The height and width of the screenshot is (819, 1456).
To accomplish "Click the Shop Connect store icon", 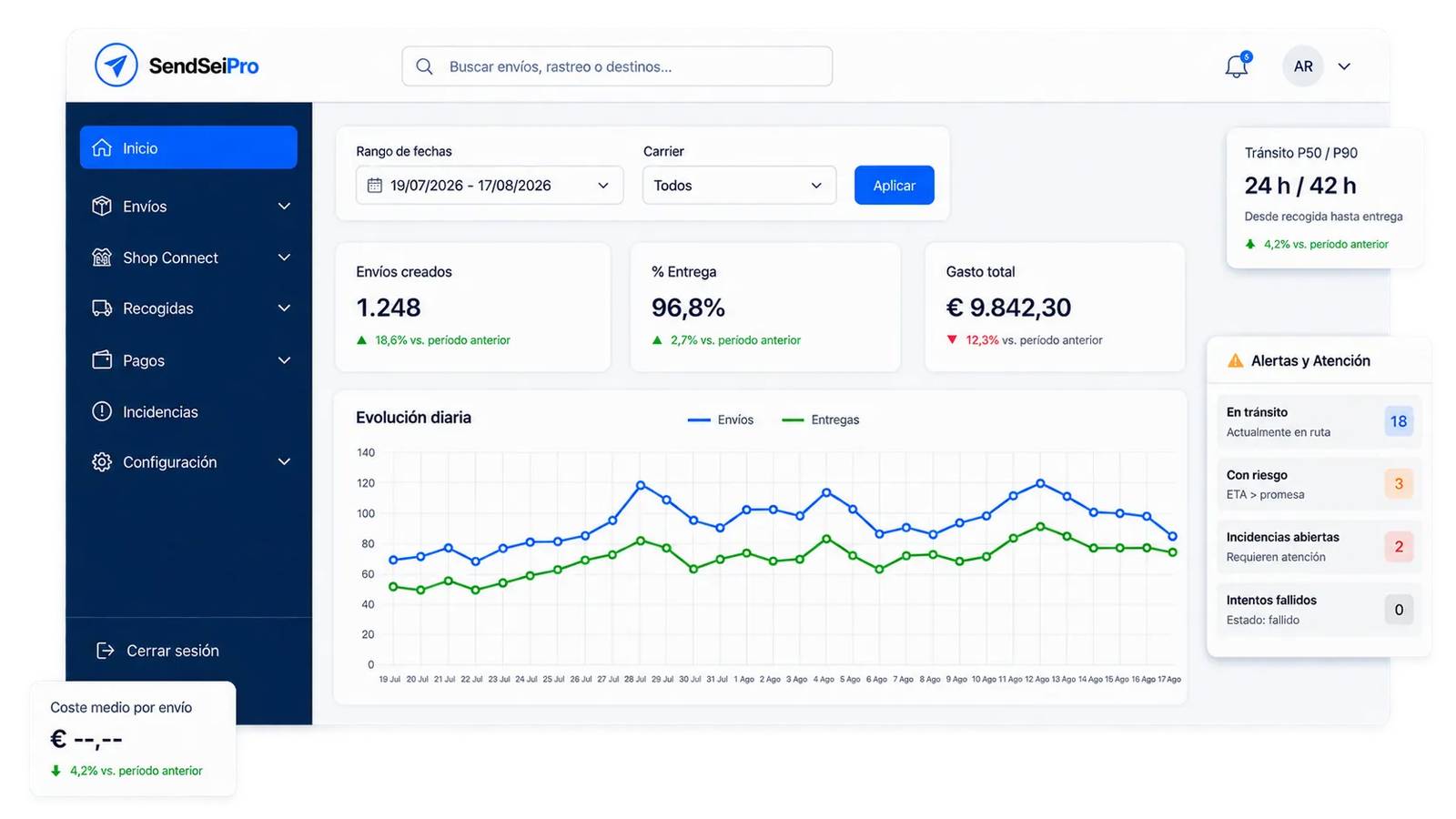I will coord(102,258).
